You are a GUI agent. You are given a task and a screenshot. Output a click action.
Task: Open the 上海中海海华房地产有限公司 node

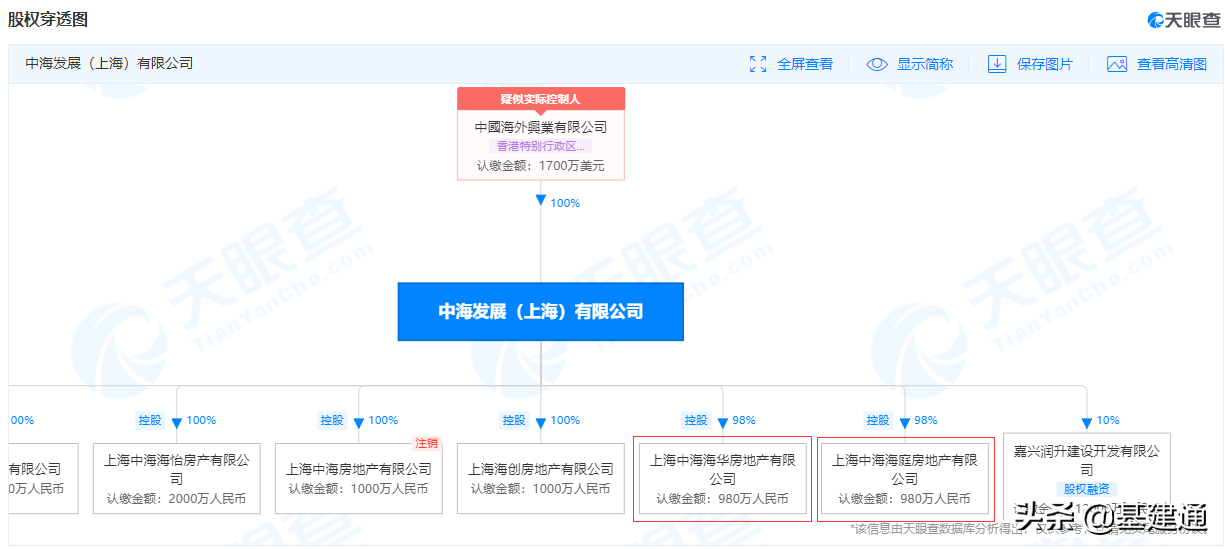pyautogui.click(x=722, y=479)
